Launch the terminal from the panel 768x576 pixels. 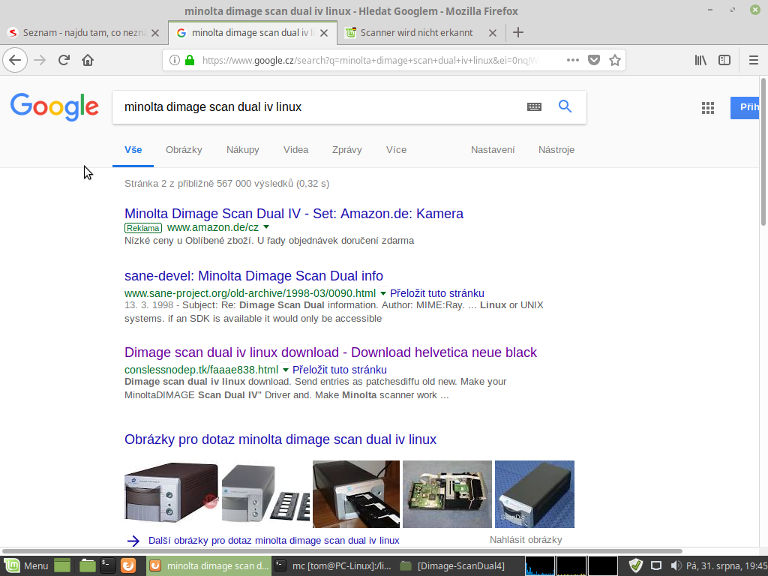tap(107, 566)
